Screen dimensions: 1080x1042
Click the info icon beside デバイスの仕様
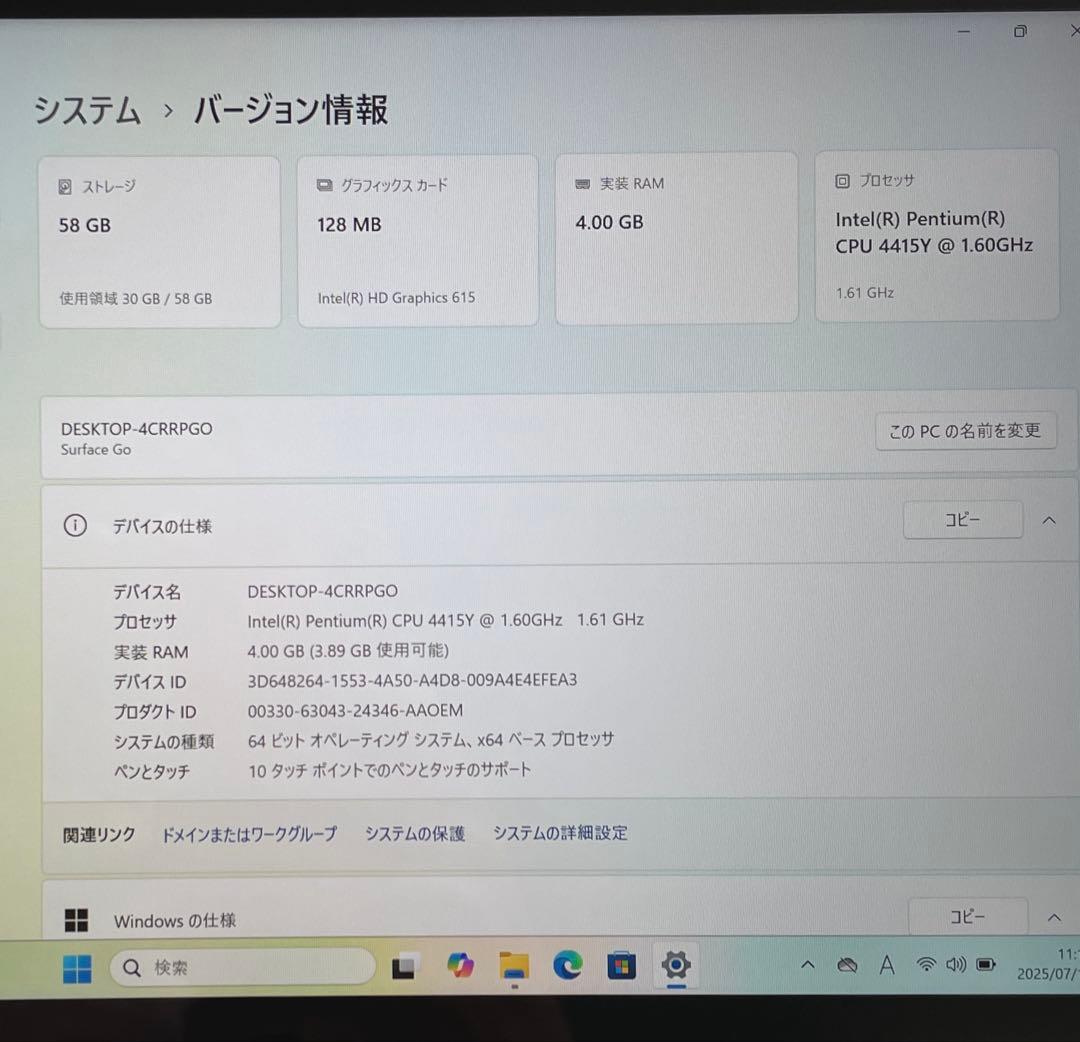pos(75,525)
